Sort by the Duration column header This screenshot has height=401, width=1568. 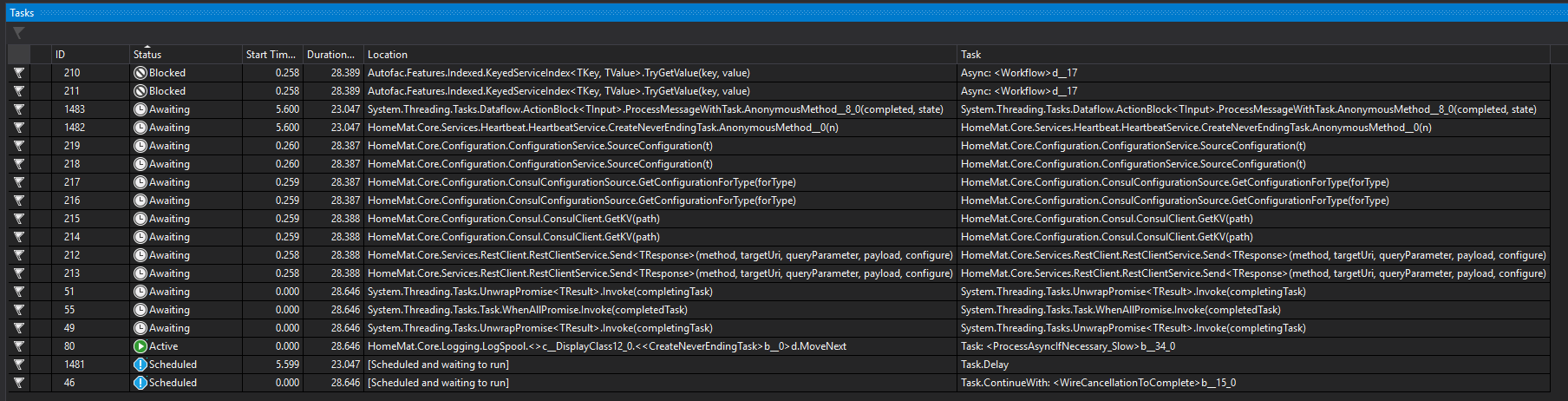(x=333, y=54)
